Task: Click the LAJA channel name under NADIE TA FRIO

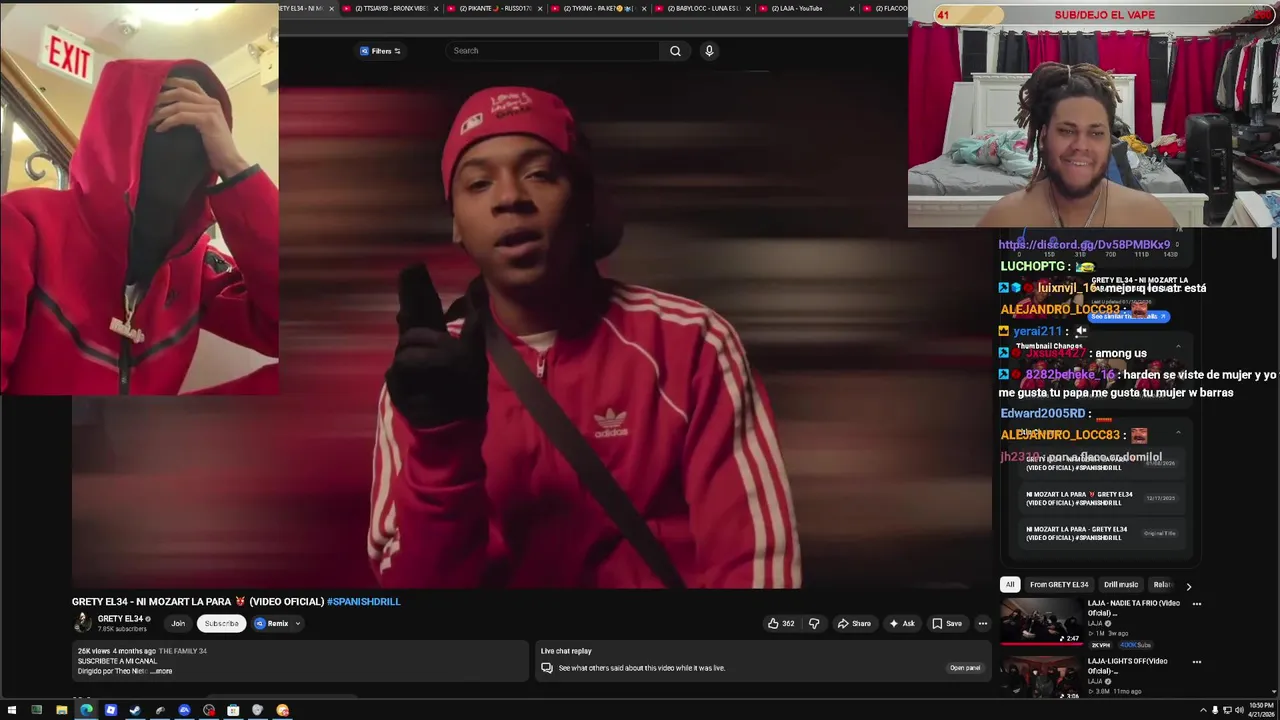Action: click(1097, 623)
